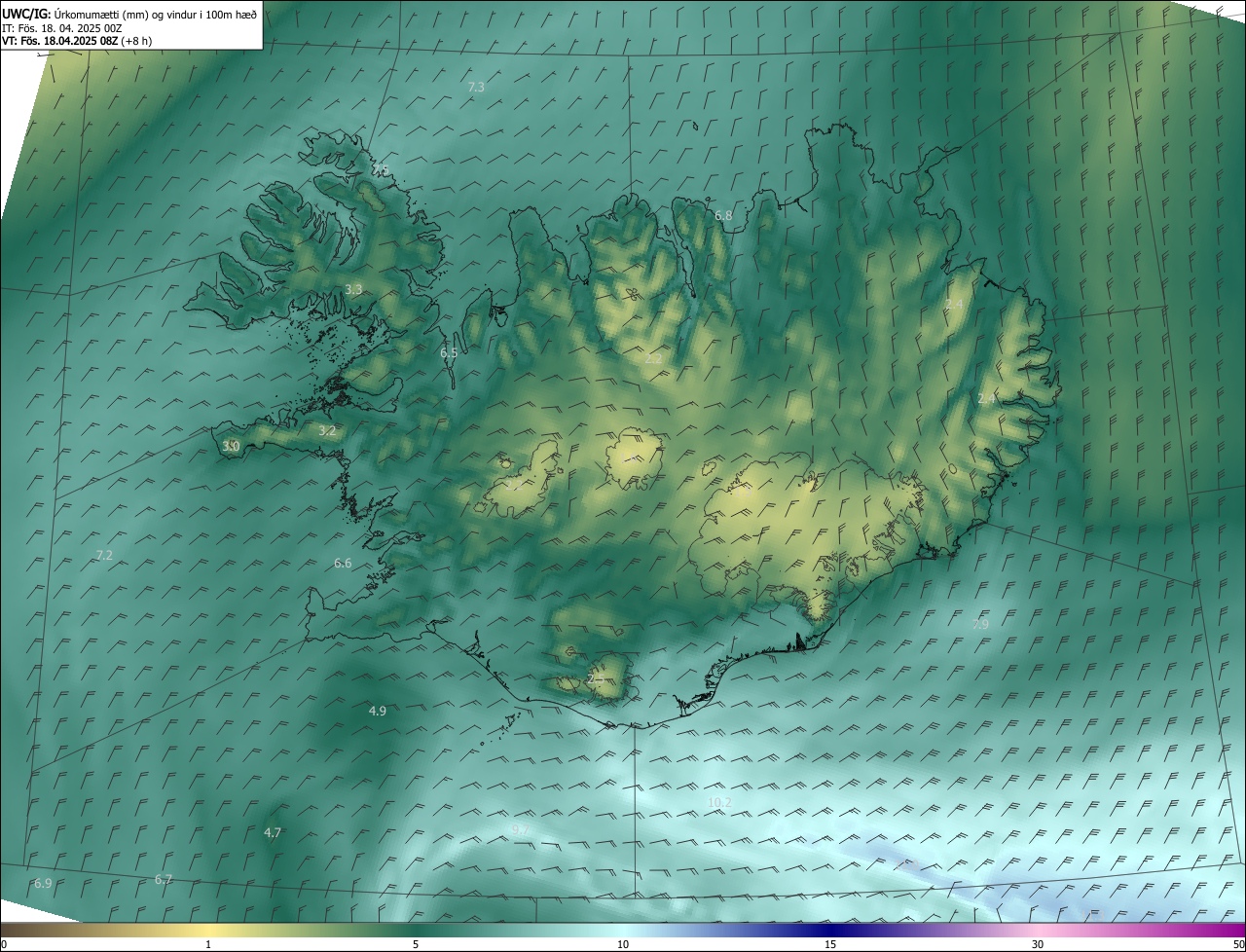Click the colorbar tick label 15
Screen dimensions: 1246x952
(x=830, y=944)
